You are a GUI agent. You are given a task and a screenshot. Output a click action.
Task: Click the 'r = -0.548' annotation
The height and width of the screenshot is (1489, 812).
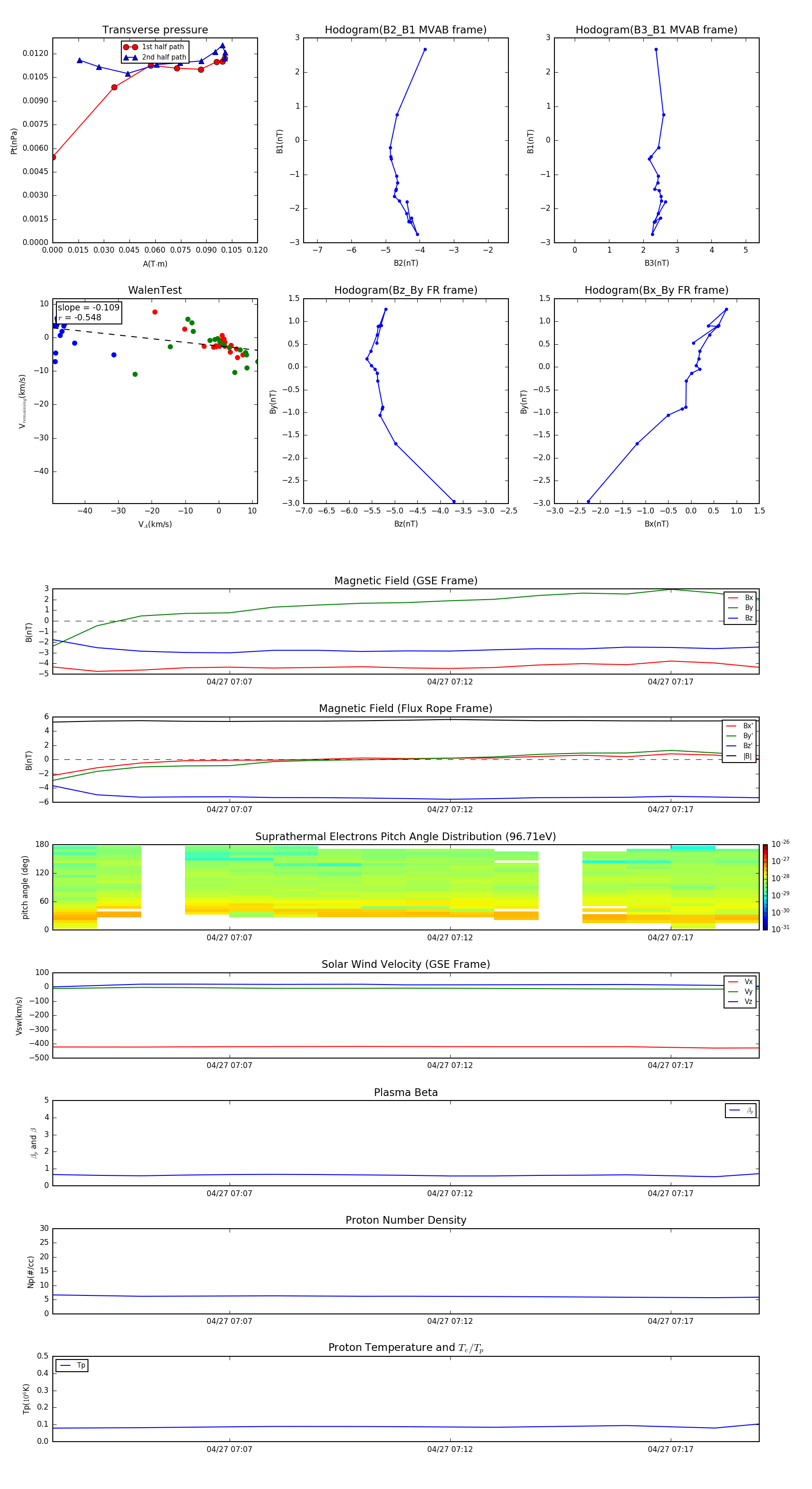click(x=80, y=317)
